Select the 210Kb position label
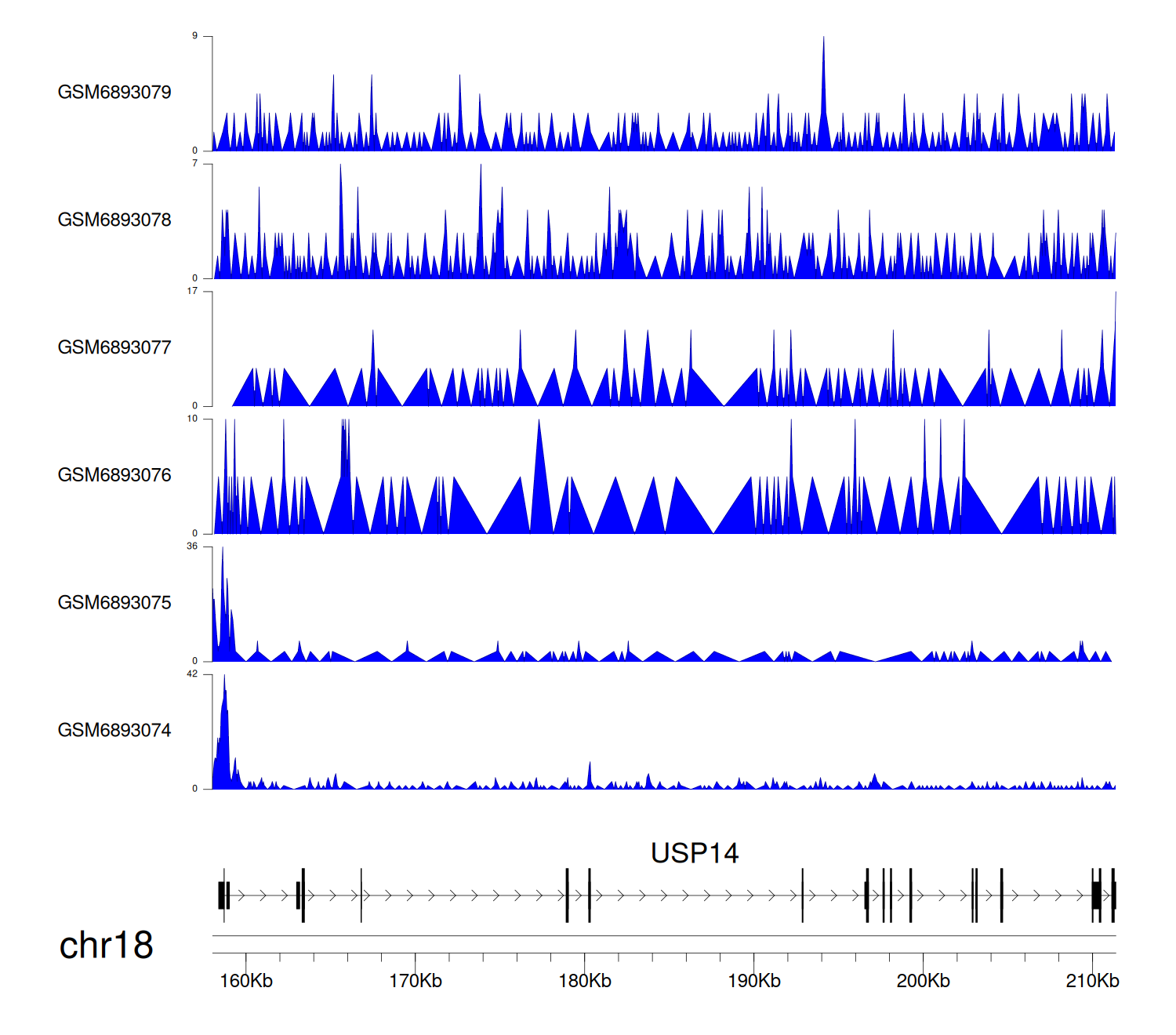1176x1035 pixels. pyautogui.click(x=1092, y=981)
